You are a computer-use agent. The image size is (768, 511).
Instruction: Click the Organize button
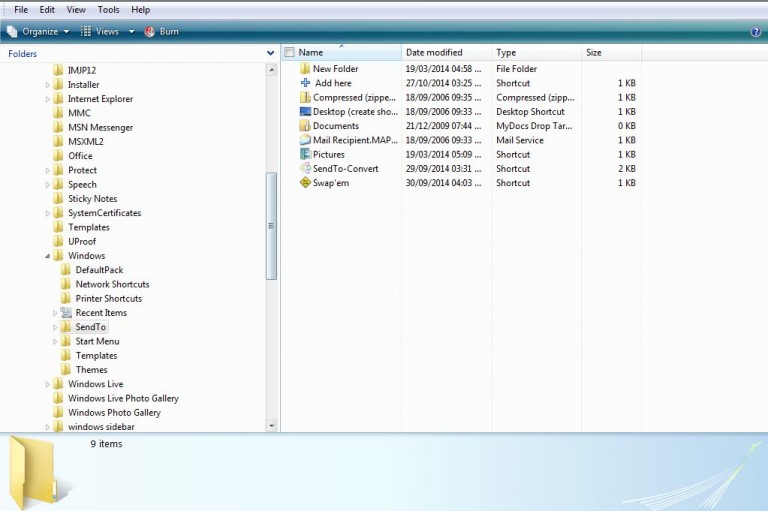(x=38, y=32)
